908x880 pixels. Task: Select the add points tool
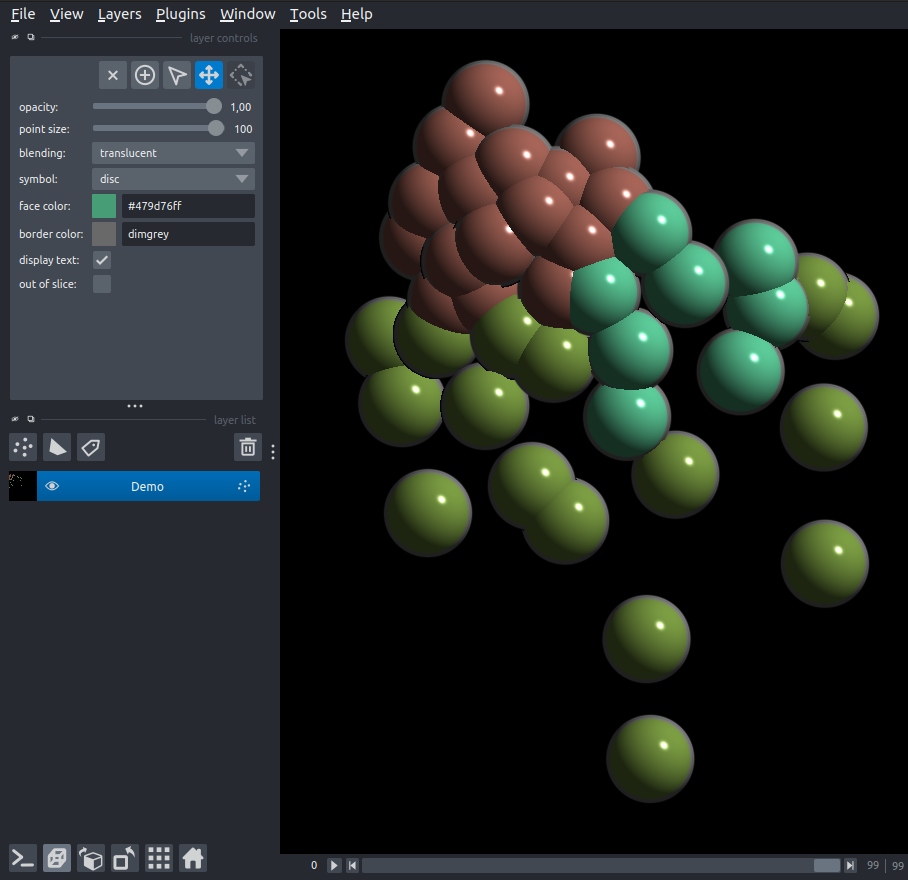coord(144,75)
